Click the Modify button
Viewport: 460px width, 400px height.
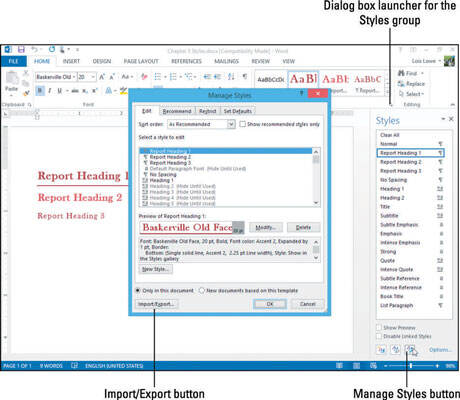[x=266, y=227]
